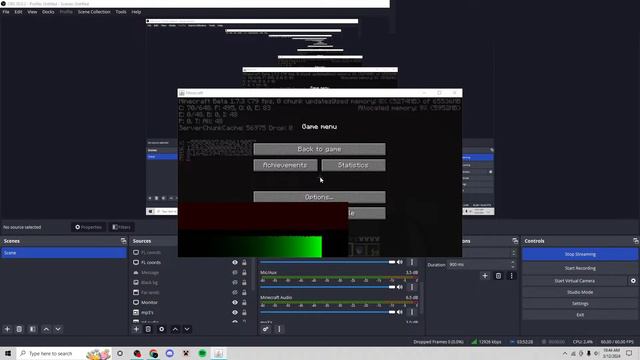640x360 pixels.
Task: Move source up in Sources toolbar
Action: click(175, 329)
